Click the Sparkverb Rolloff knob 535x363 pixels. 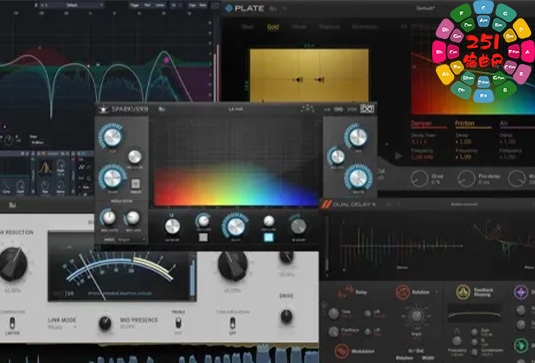coord(337,157)
